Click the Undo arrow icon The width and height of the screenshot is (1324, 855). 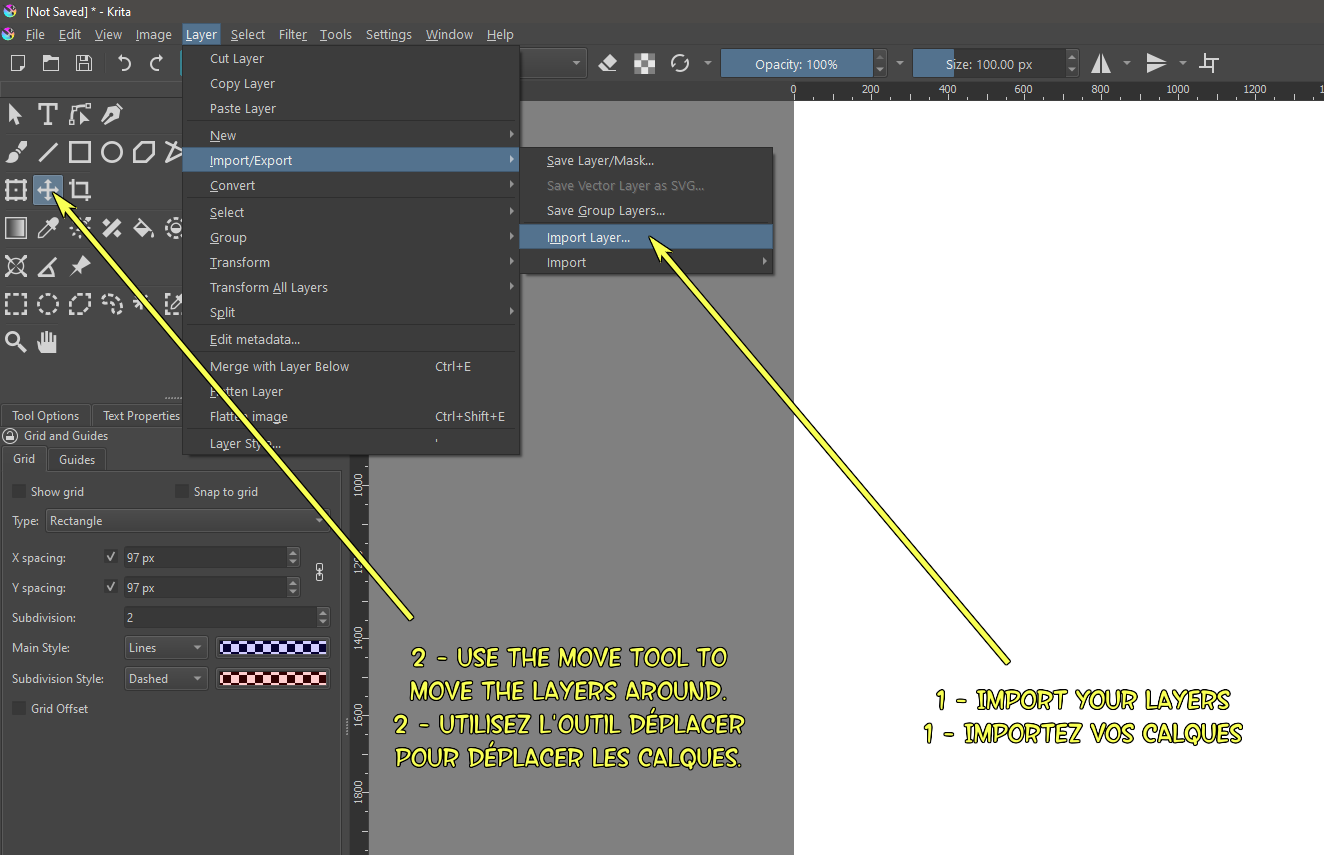click(x=124, y=64)
